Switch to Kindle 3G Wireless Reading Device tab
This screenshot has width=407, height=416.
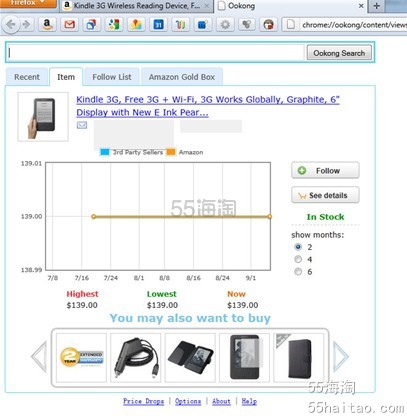[x=137, y=6]
